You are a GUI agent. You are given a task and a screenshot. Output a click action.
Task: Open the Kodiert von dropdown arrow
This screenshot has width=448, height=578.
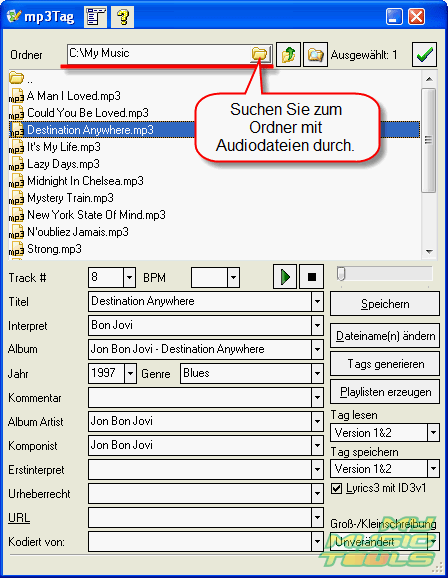[x=317, y=542]
